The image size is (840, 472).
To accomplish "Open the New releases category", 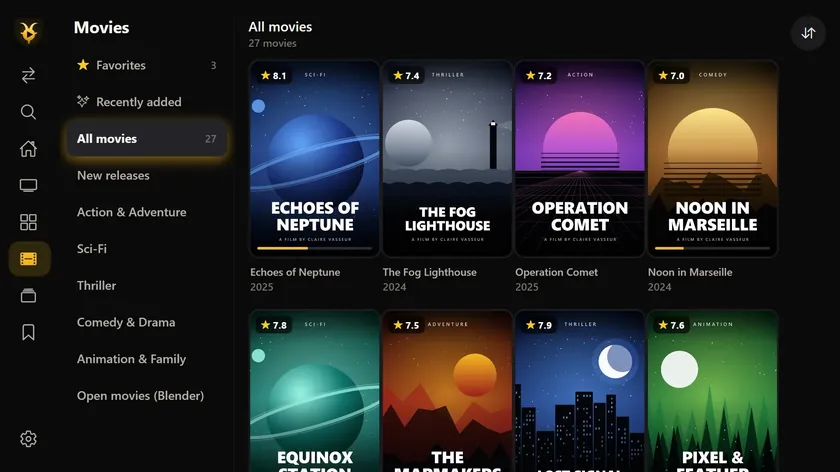I will (146, 175).
